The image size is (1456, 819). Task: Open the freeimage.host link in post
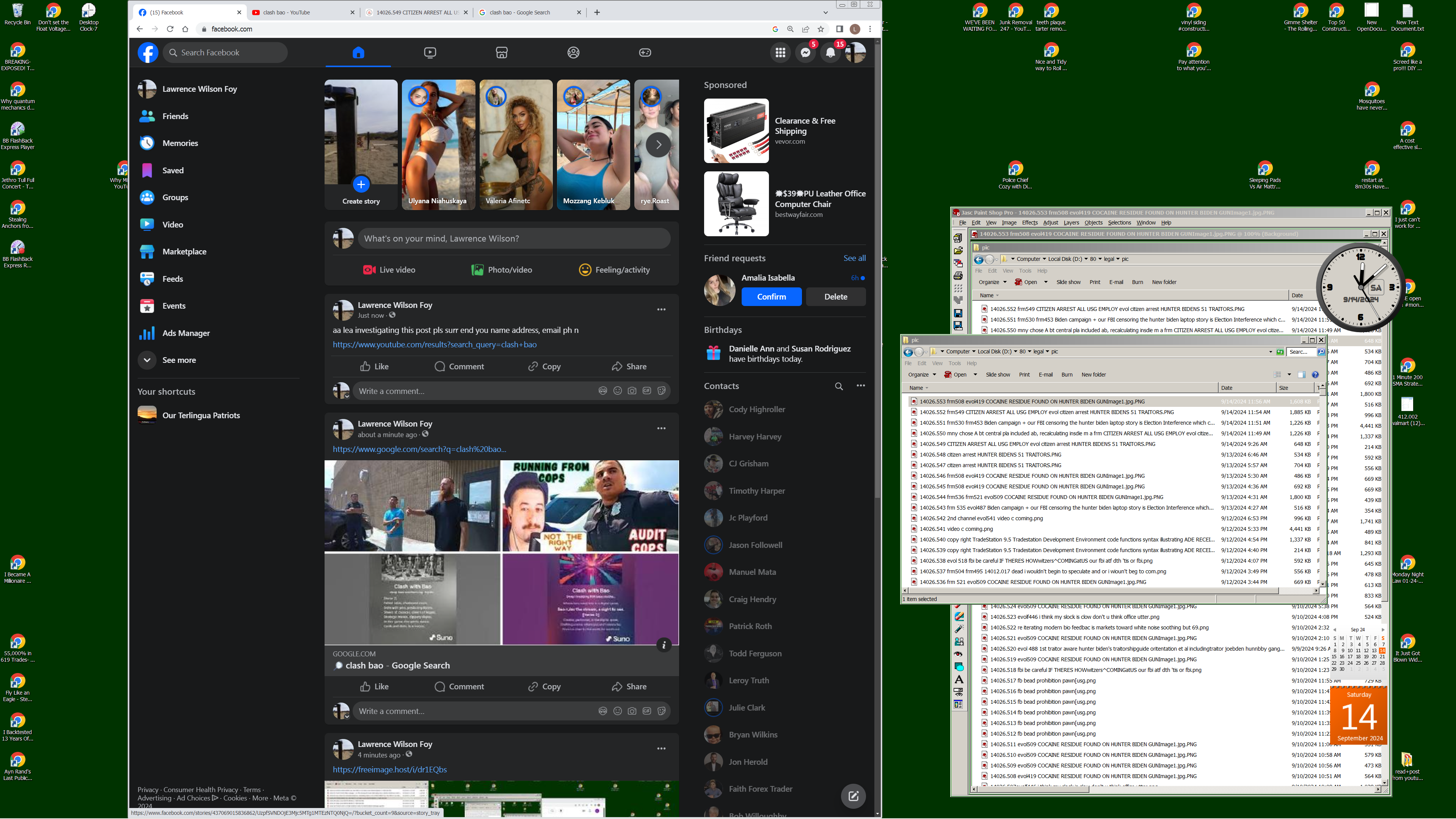click(x=389, y=769)
